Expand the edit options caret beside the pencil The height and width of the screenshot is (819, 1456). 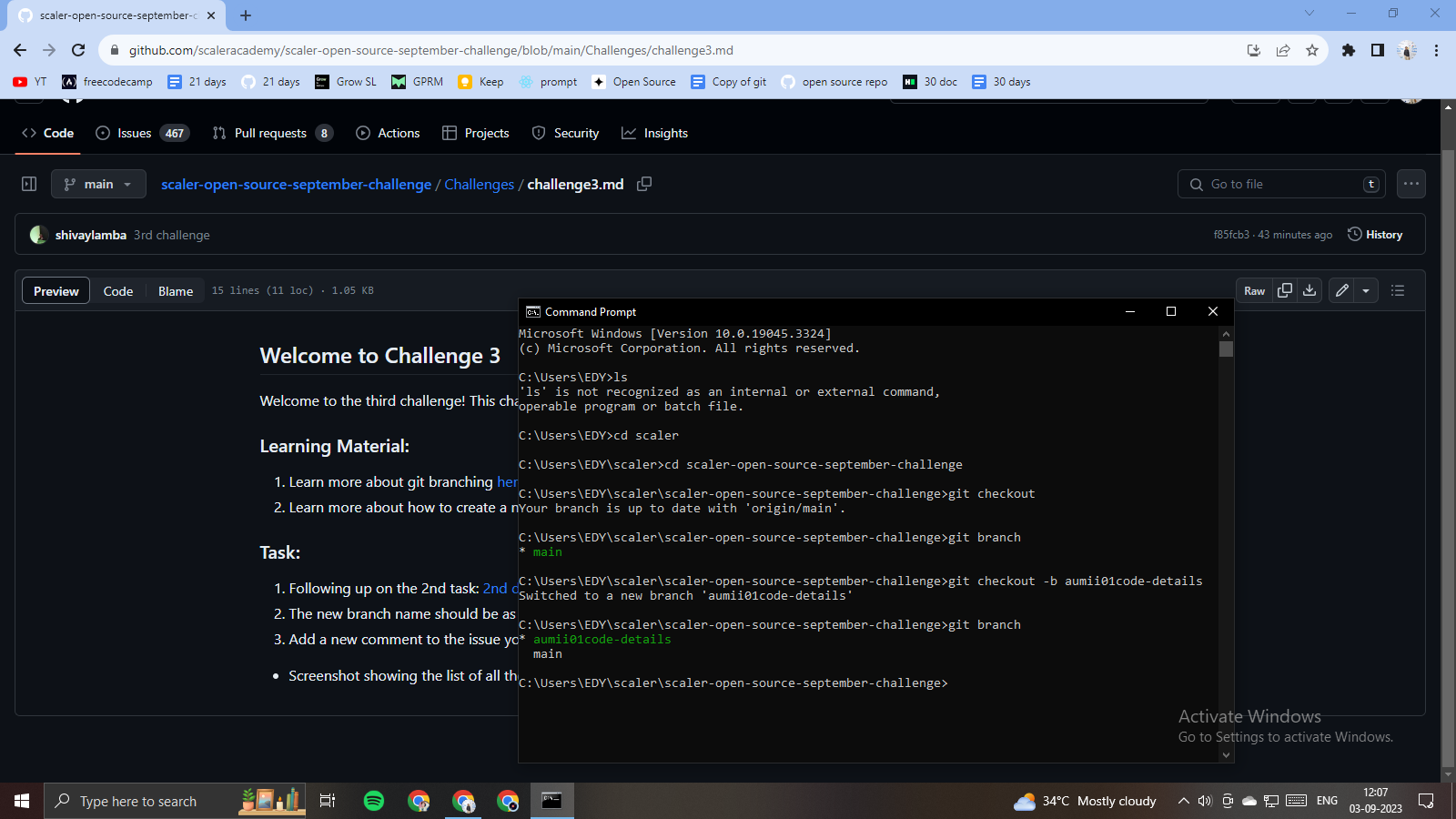(1366, 290)
